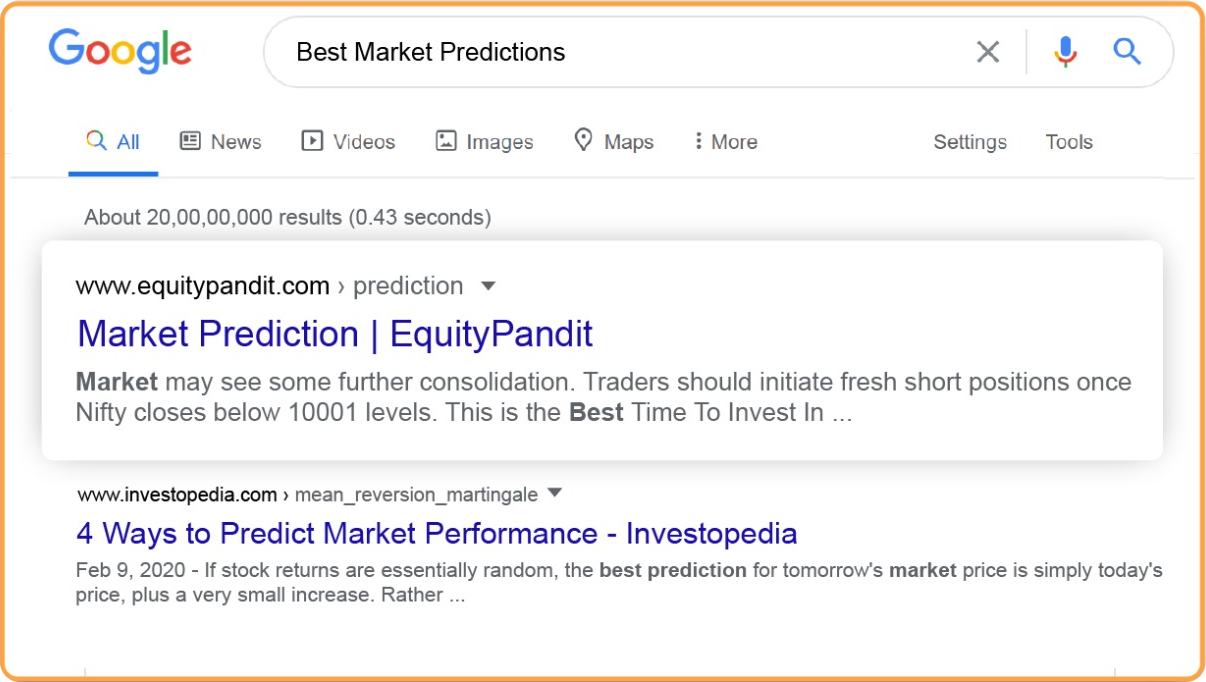Start voice search with microphone
1206x682 pixels.
pos(1065,52)
